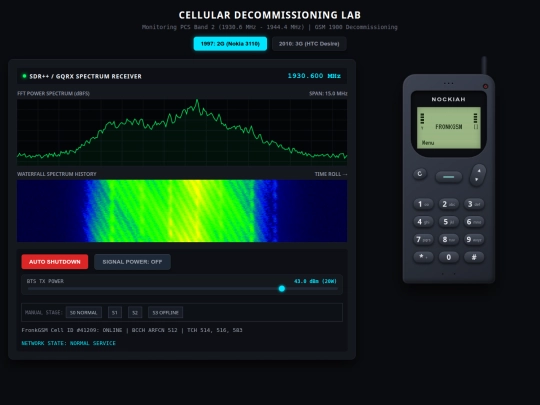Click the NOCKIAH brand logo on phone
The width and height of the screenshot is (540, 405).
(x=448, y=99)
